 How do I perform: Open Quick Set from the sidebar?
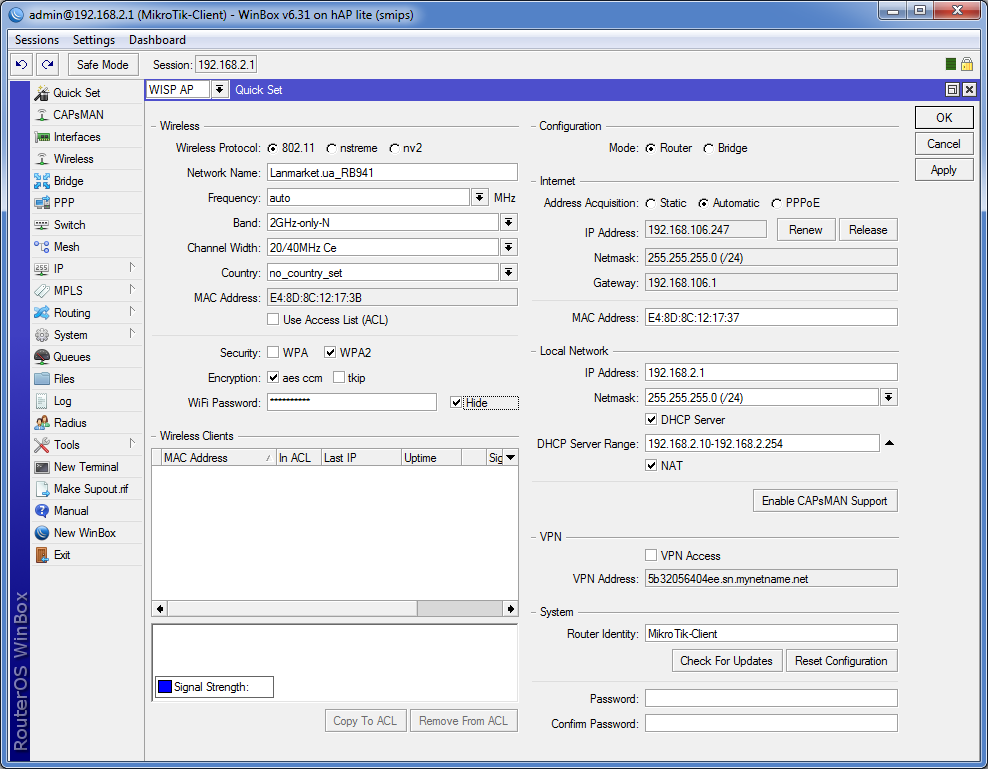pos(86,93)
